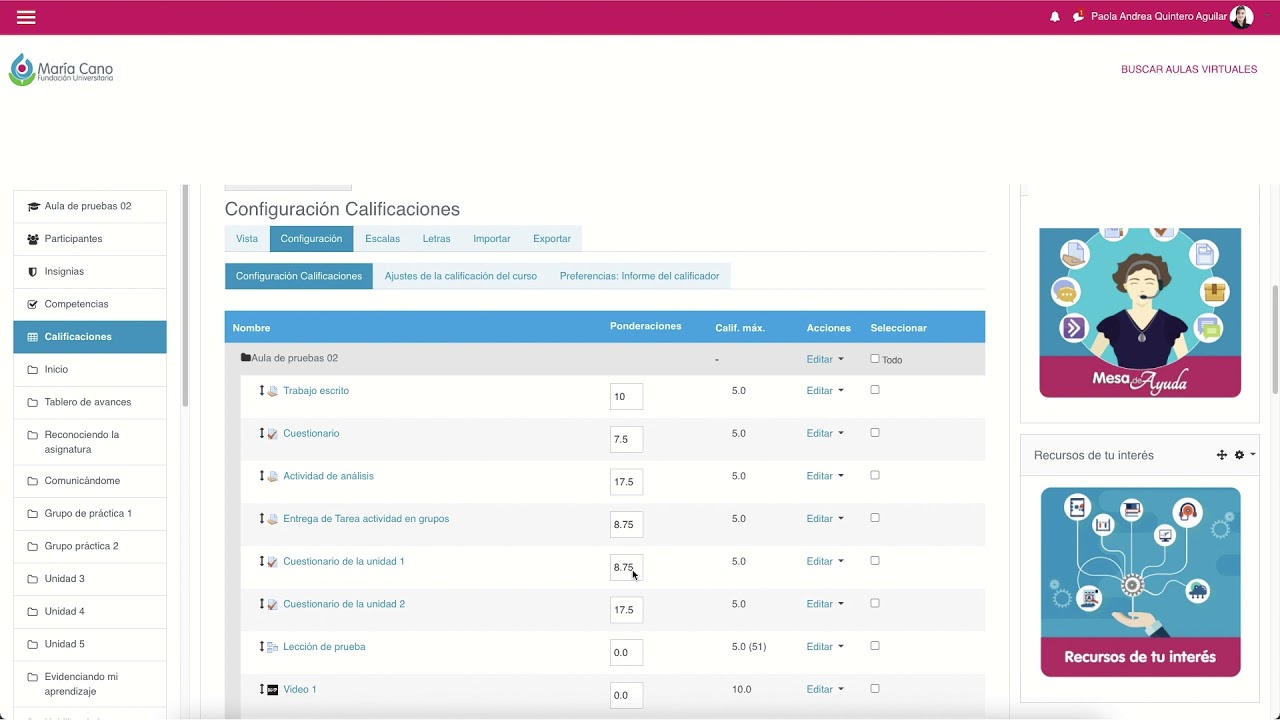This screenshot has height=720, width=1280.
Task: Check the Cuestionario de la unidad 2 box
Action: pos(875,603)
